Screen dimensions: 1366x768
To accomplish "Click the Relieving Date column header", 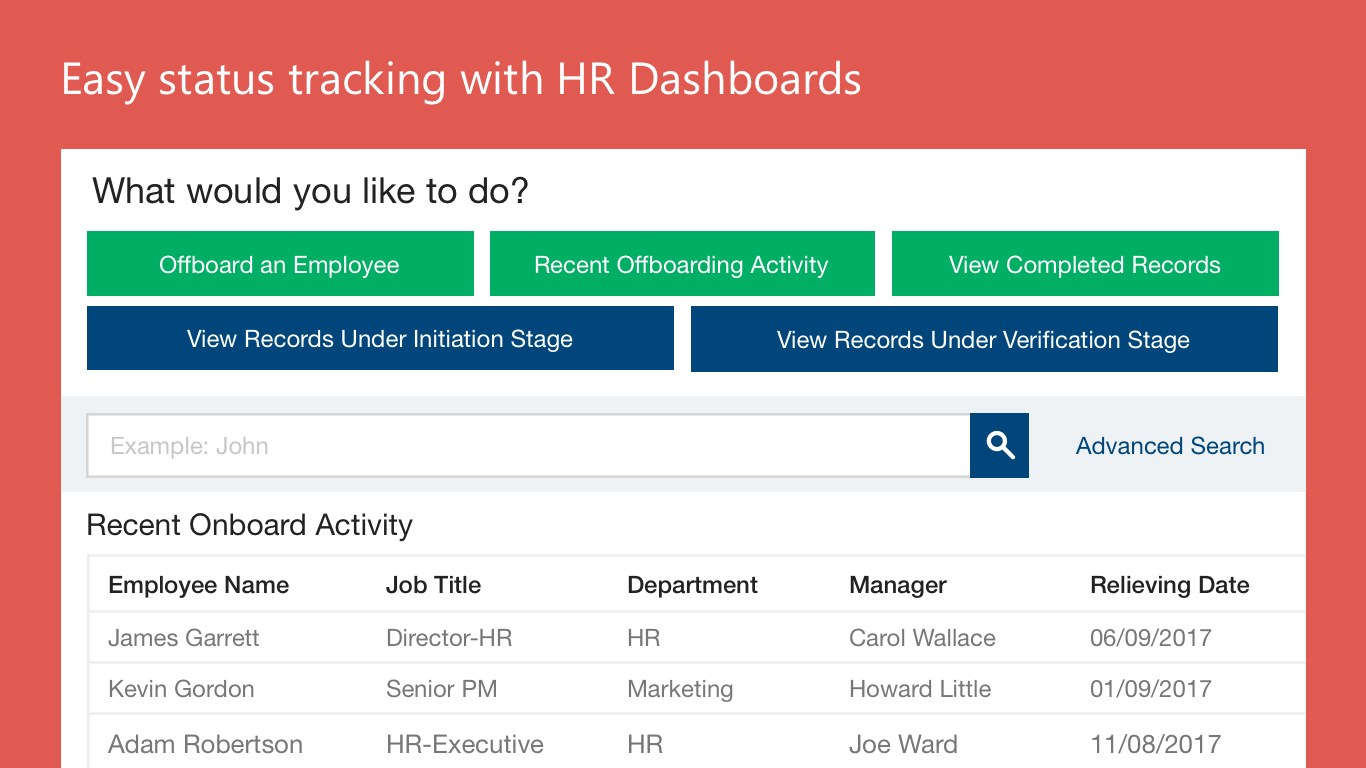I will pos(1169,585).
